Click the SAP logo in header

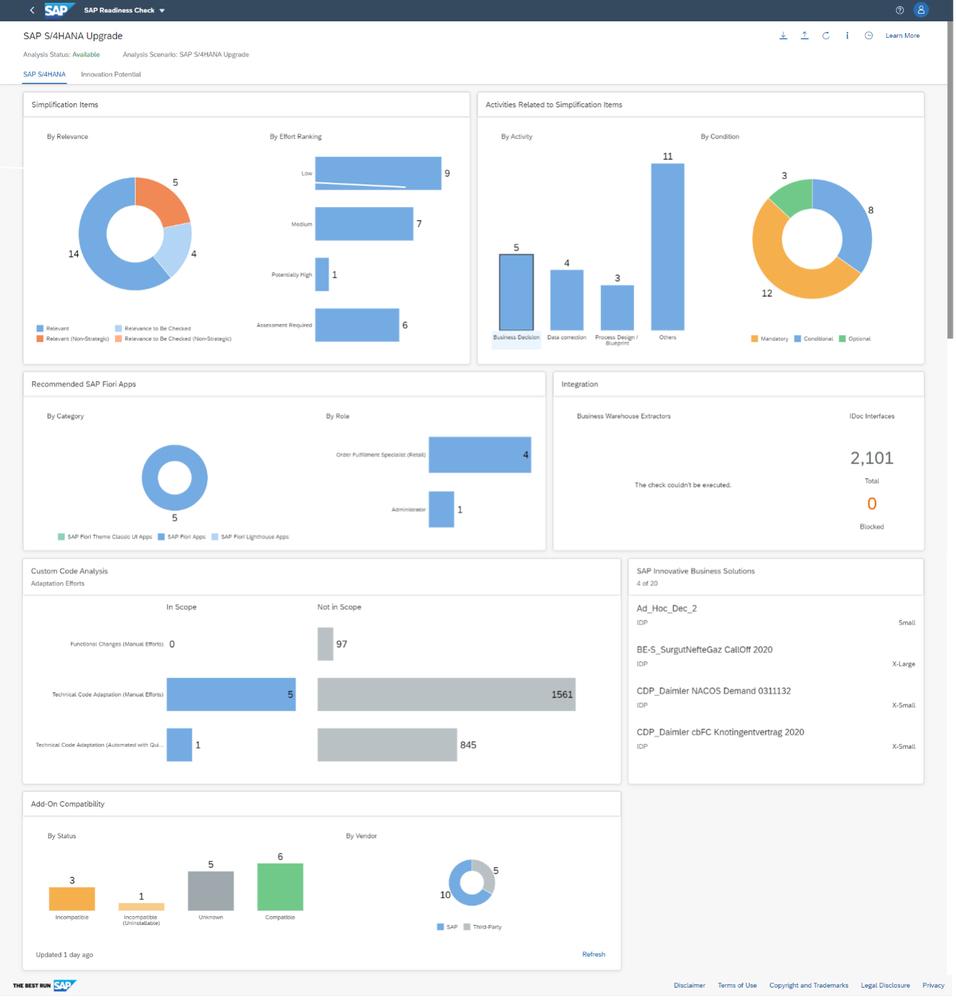(58, 10)
